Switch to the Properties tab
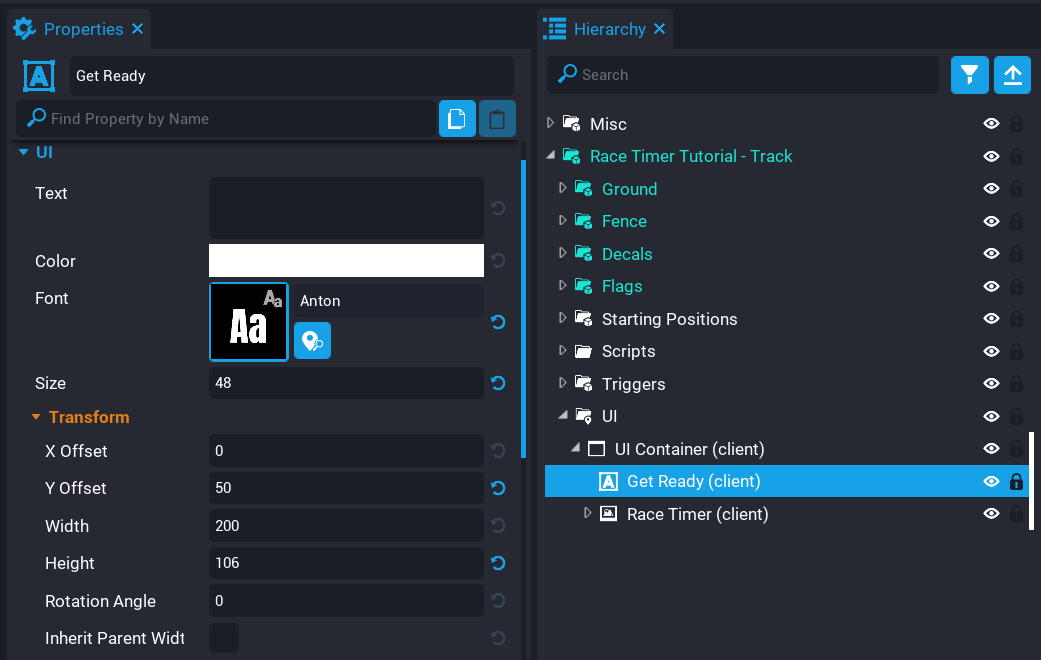 tap(81, 28)
